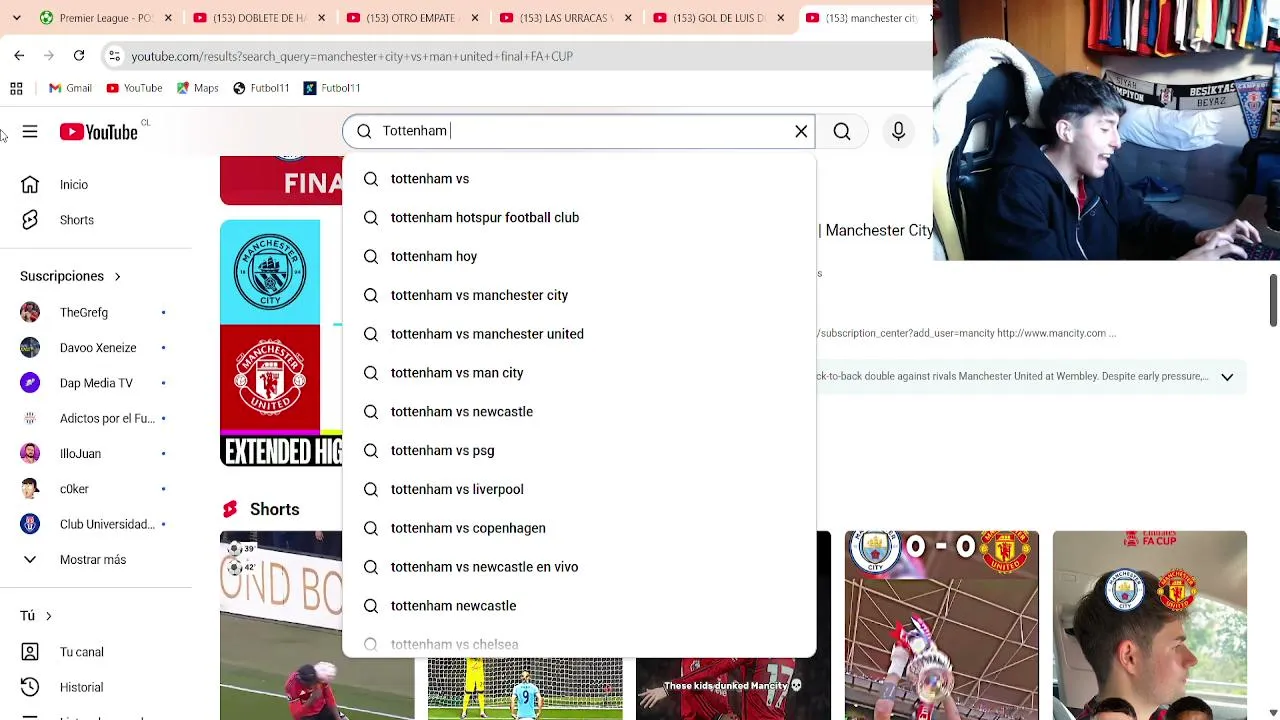The image size is (1280, 720).
Task: View site information icon in address bar
Action: click(x=114, y=56)
